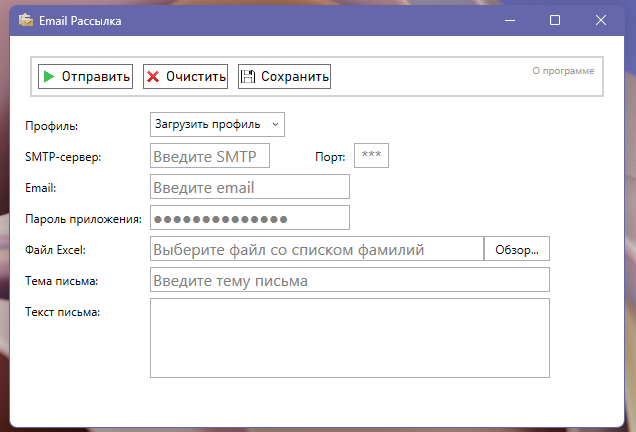The width and height of the screenshot is (636, 432).
Task: Open the О программе link
Action: click(x=563, y=71)
